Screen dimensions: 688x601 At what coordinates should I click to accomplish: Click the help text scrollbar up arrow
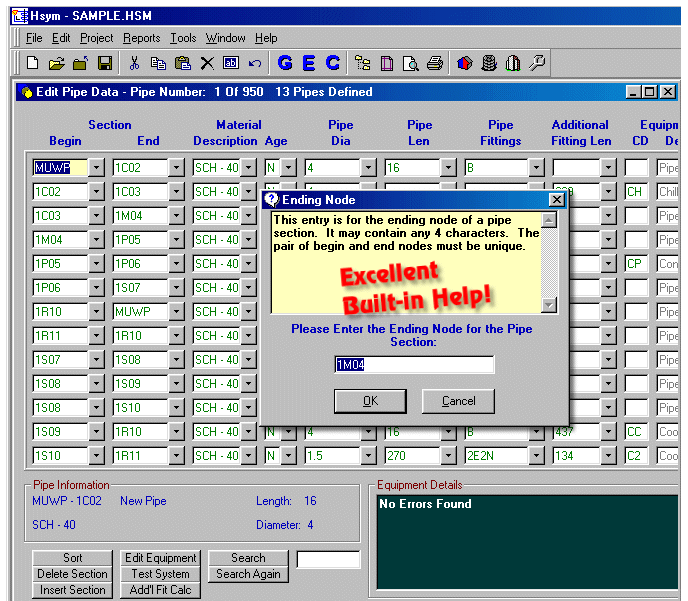[549, 220]
